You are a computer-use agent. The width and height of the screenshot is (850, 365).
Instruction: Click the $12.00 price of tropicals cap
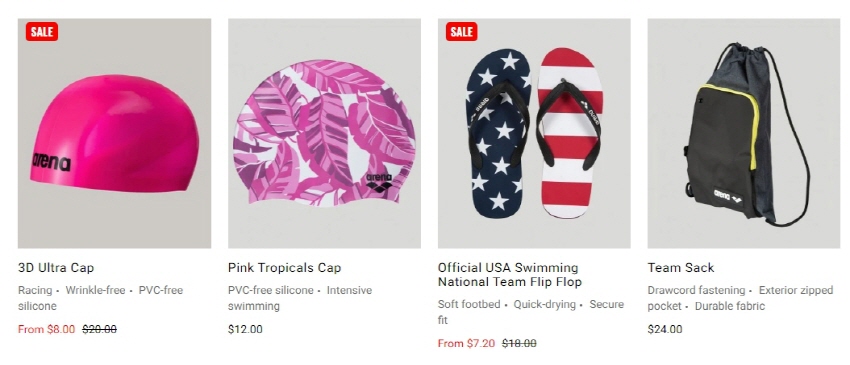pos(245,329)
